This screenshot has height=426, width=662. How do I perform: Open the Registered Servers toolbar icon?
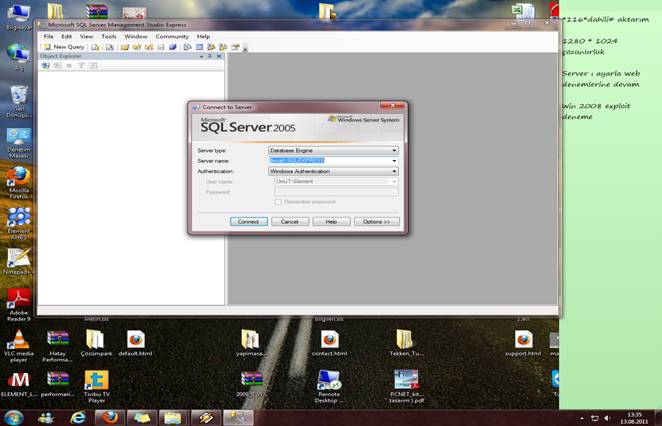[x=187, y=47]
